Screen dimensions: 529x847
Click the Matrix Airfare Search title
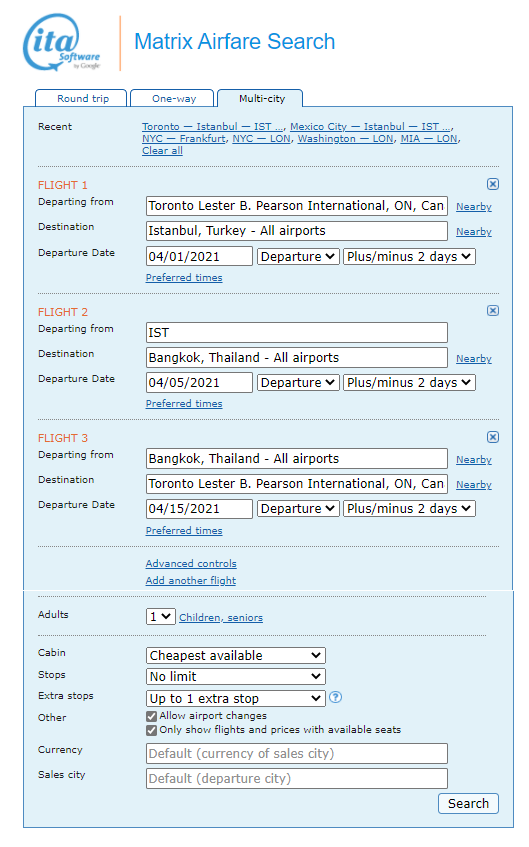click(x=235, y=42)
